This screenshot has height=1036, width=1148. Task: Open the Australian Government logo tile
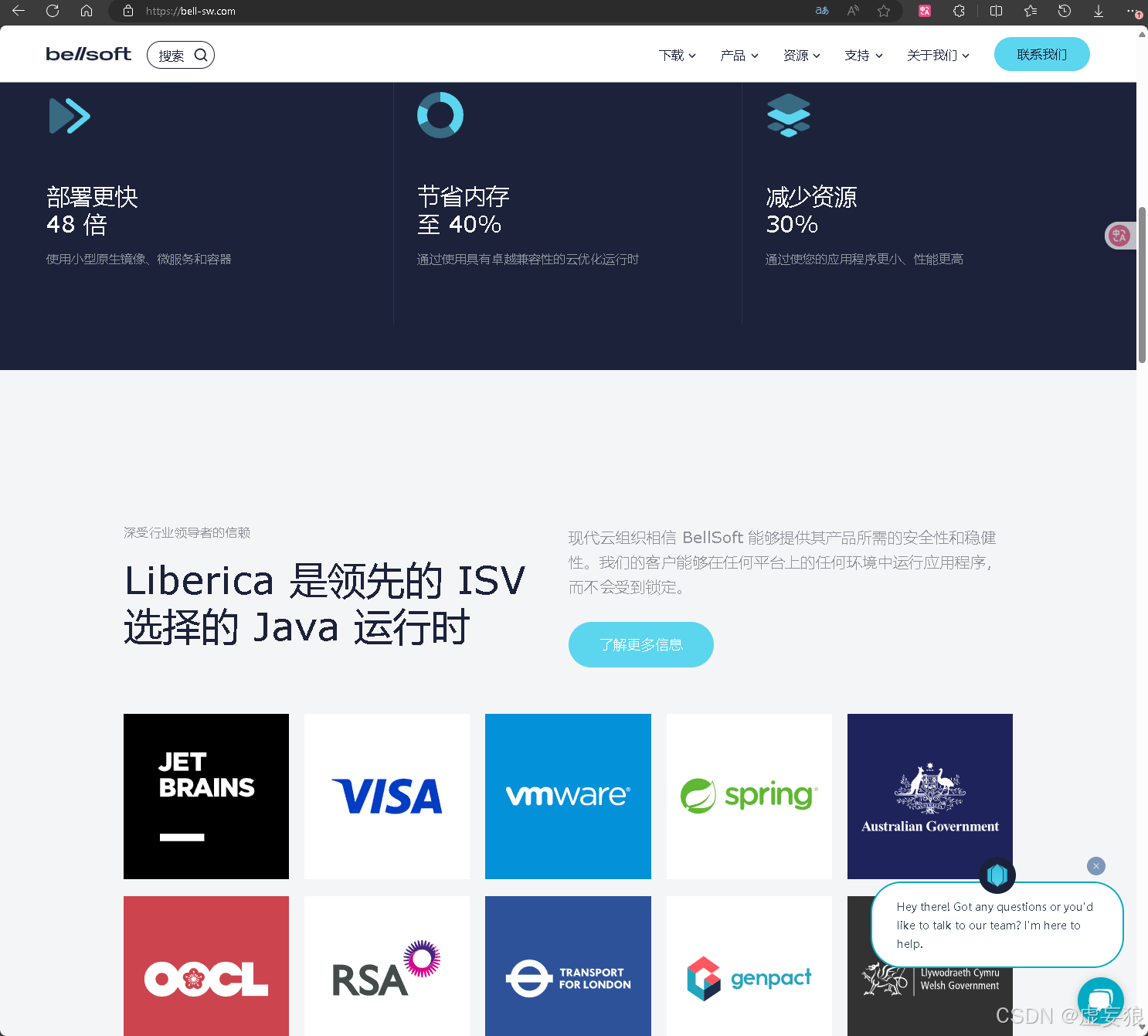930,797
